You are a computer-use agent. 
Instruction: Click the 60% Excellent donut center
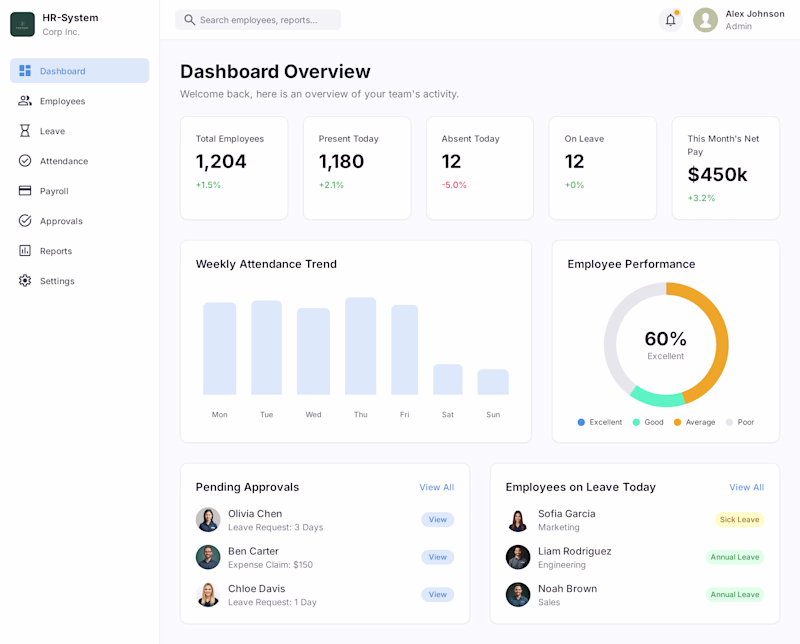click(x=666, y=345)
